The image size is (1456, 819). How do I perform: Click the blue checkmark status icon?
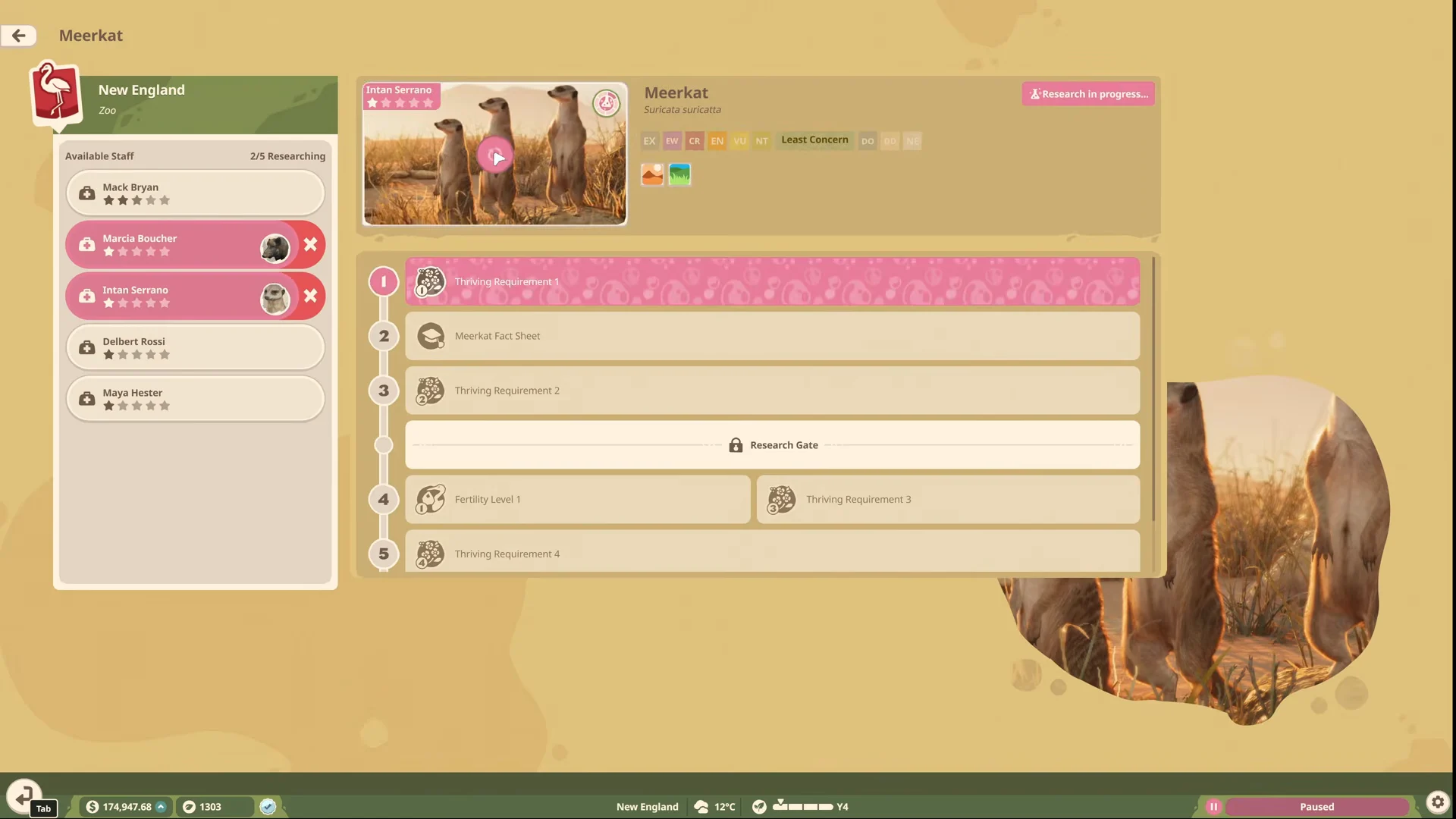[x=268, y=807]
